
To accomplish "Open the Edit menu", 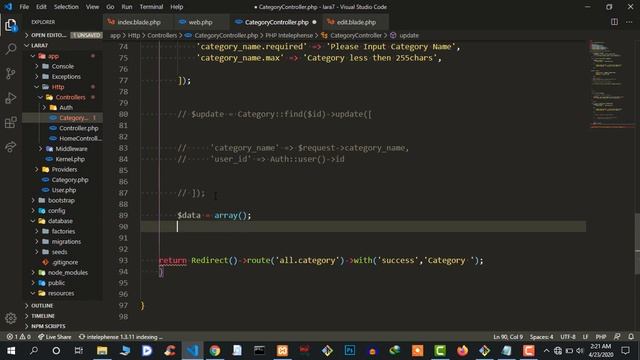I will click(x=41, y=7).
